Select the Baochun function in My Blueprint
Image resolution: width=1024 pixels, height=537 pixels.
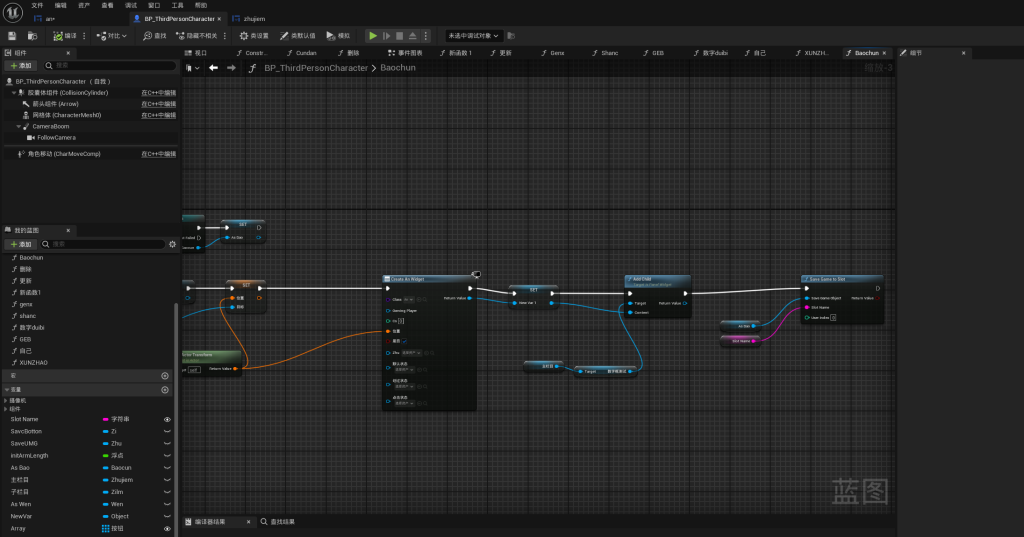tap(31, 257)
